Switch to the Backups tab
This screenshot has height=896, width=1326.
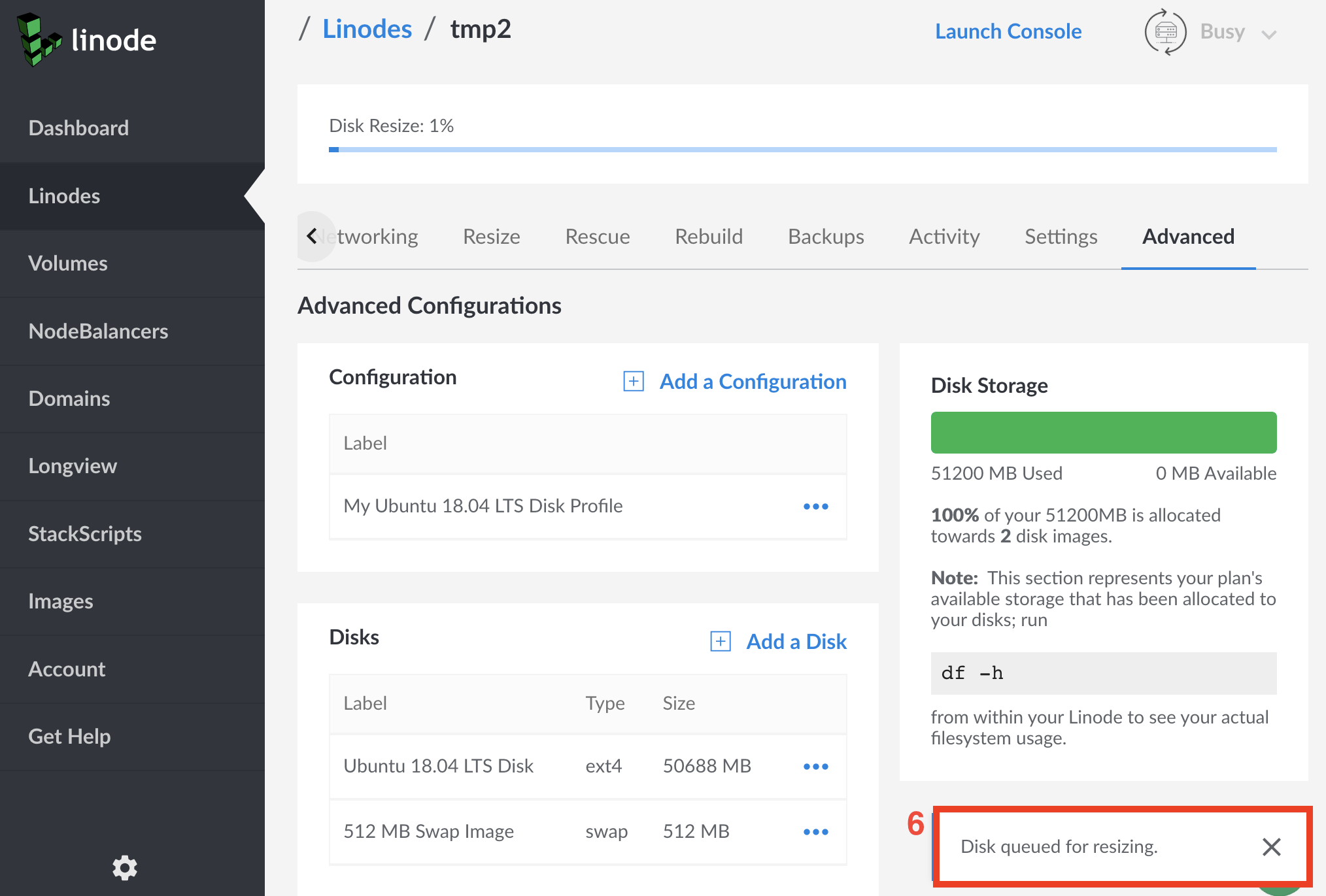826,237
